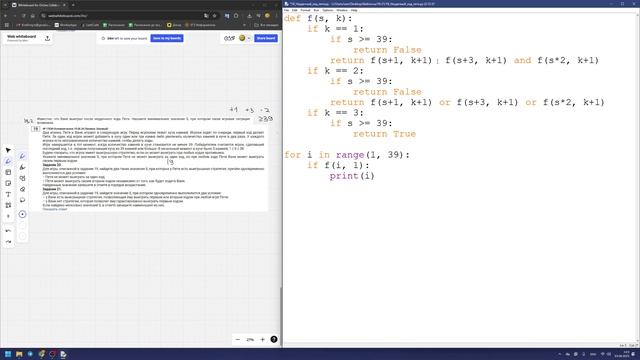Image resolution: width=640 pixels, height=360 pixels.
Task: Zoom out the whiteboard with minus
Action: [x=238, y=340]
